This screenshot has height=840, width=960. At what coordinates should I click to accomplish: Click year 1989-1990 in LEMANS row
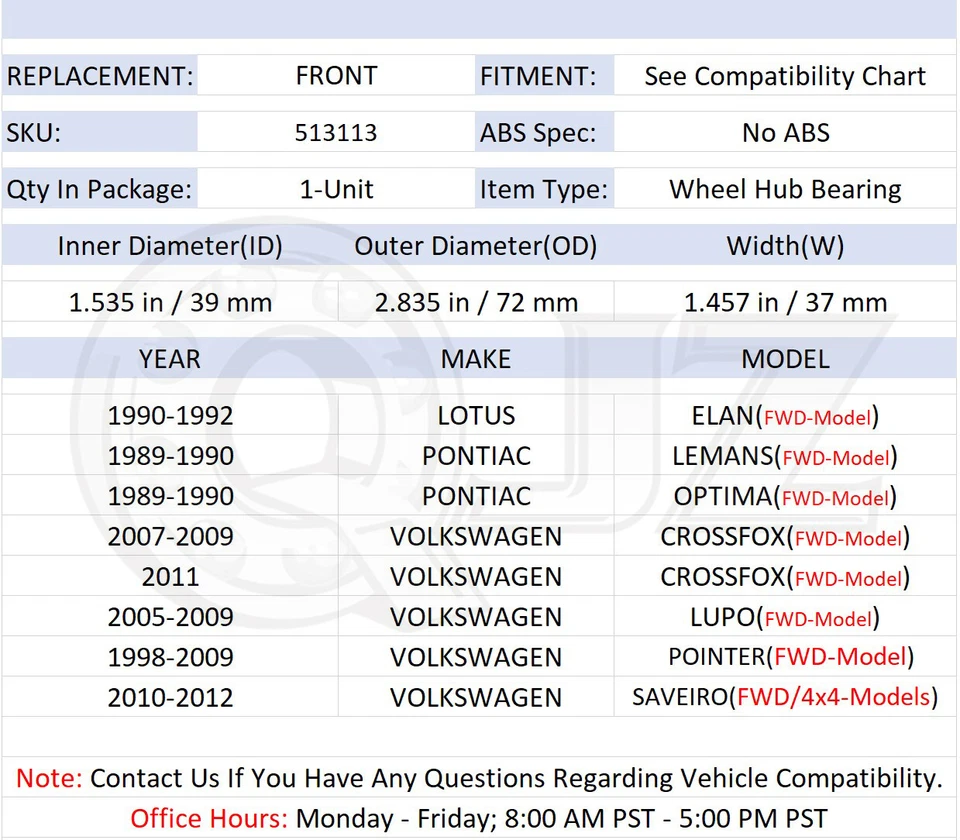pyautogui.click(x=171, y=456)
